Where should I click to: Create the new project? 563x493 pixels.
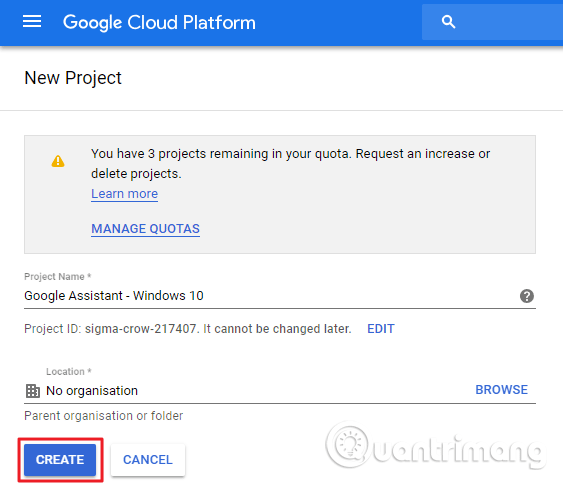pos(60,460)
